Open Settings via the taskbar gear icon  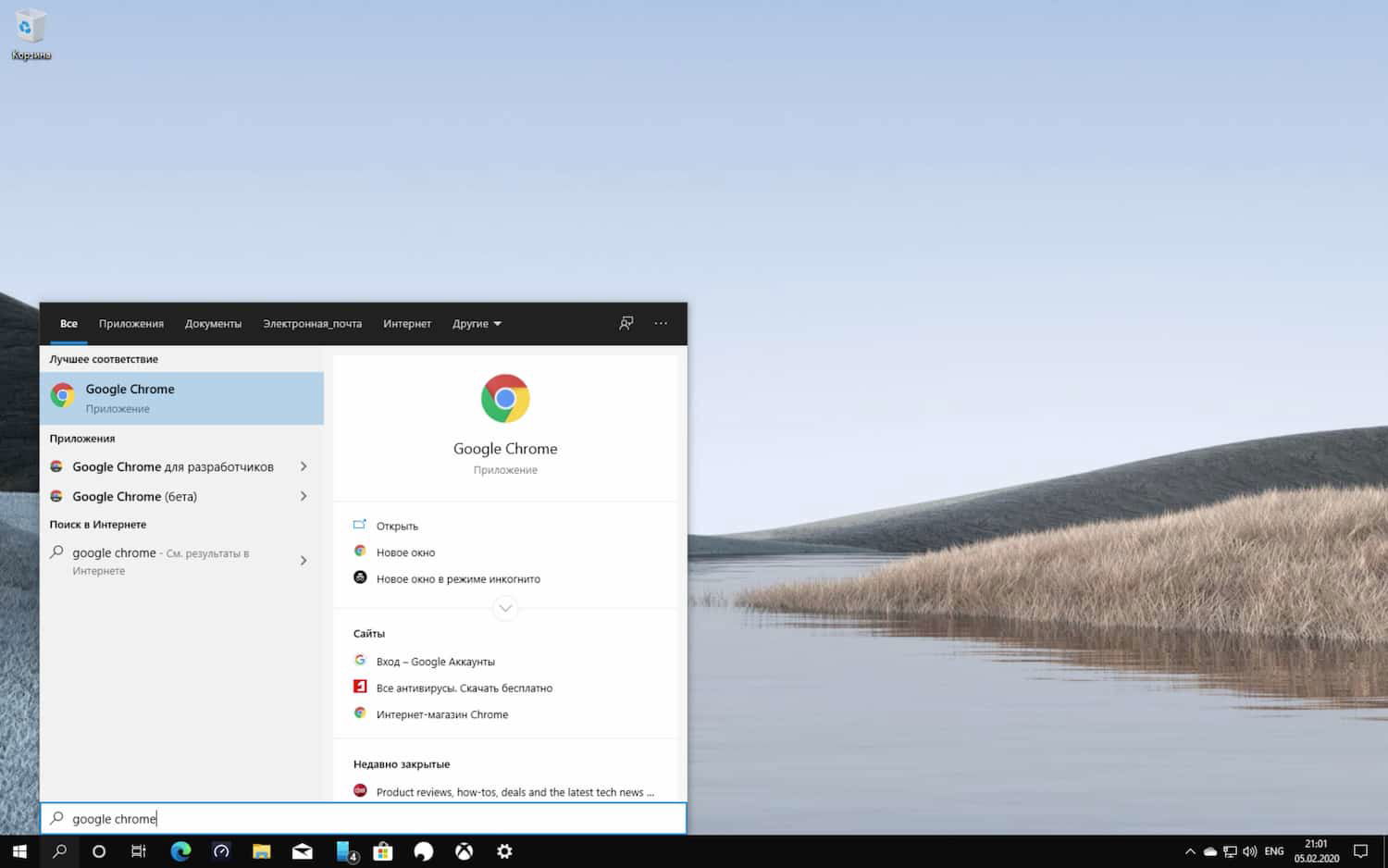coord(504,851)
